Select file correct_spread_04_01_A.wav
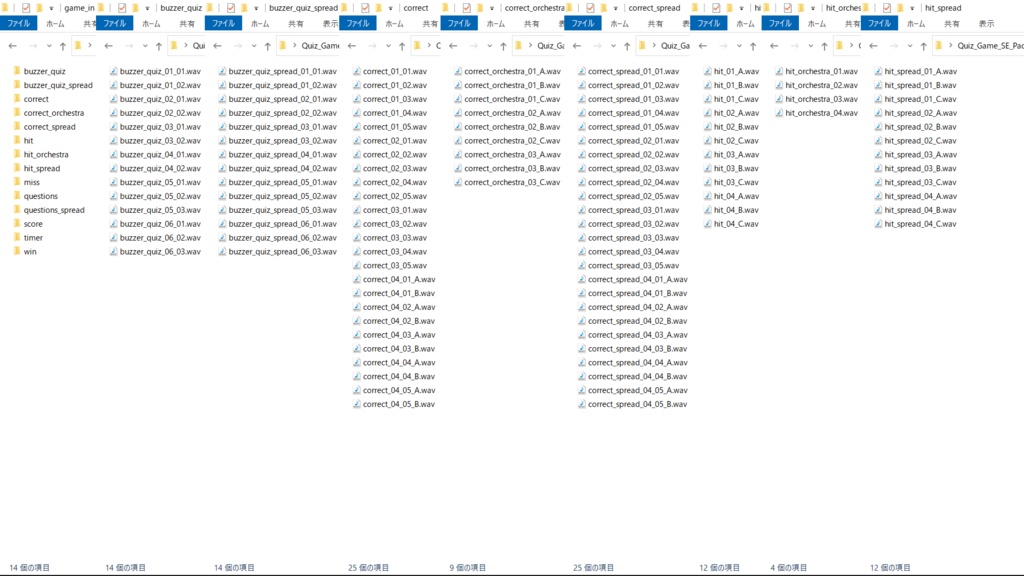Screen dimensions: 1024x576 (637, 280)
